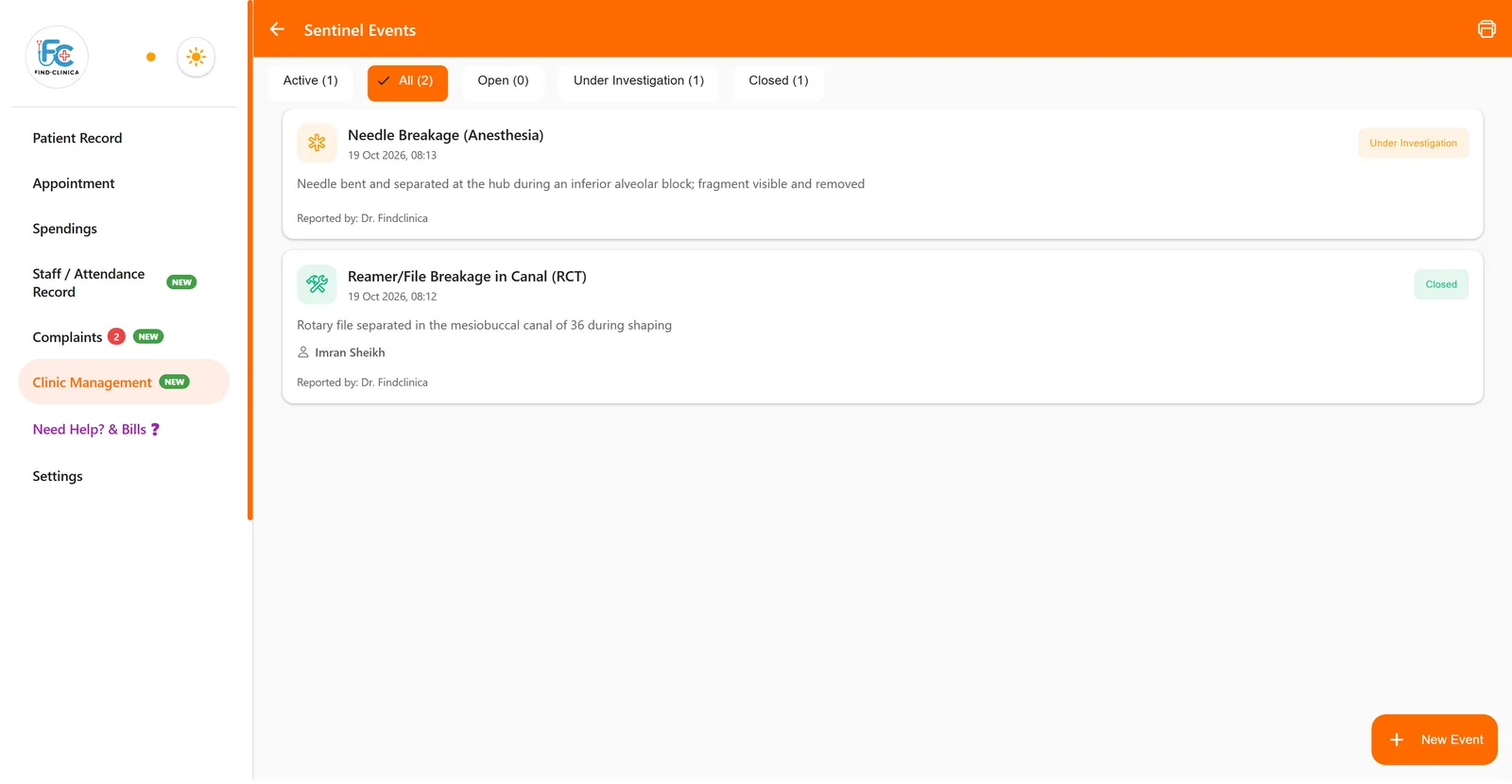Open Staff / Attendance Record

tap(89, 282)
